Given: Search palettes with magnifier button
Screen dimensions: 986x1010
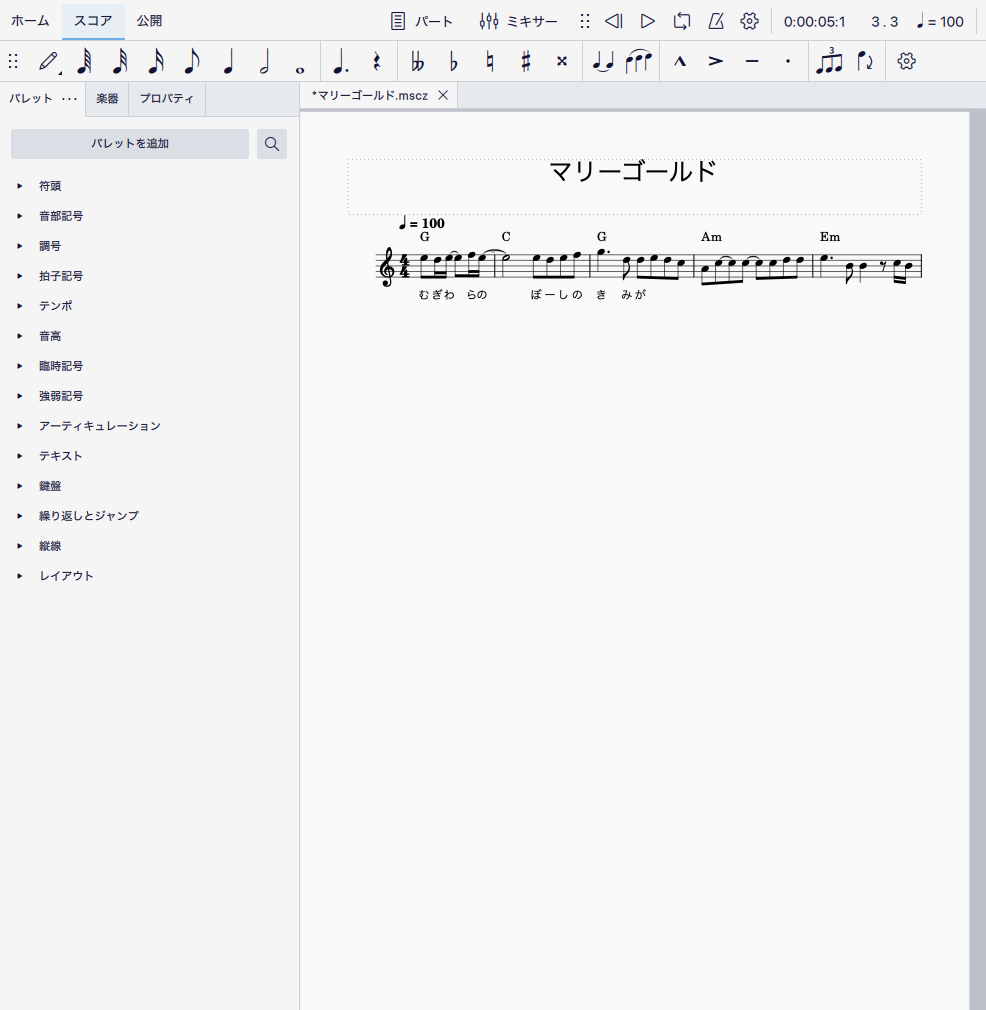Looking at the screenshot, I should click(x=272, y=144).
